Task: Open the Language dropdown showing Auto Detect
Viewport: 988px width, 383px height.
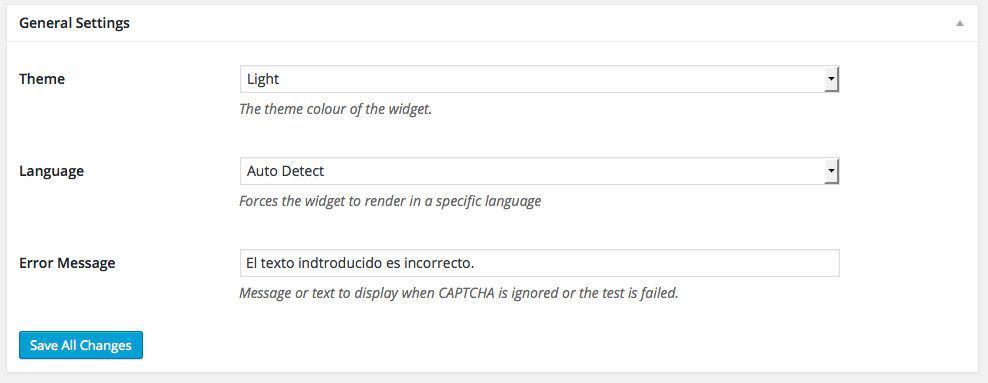Action: (539, 171)
